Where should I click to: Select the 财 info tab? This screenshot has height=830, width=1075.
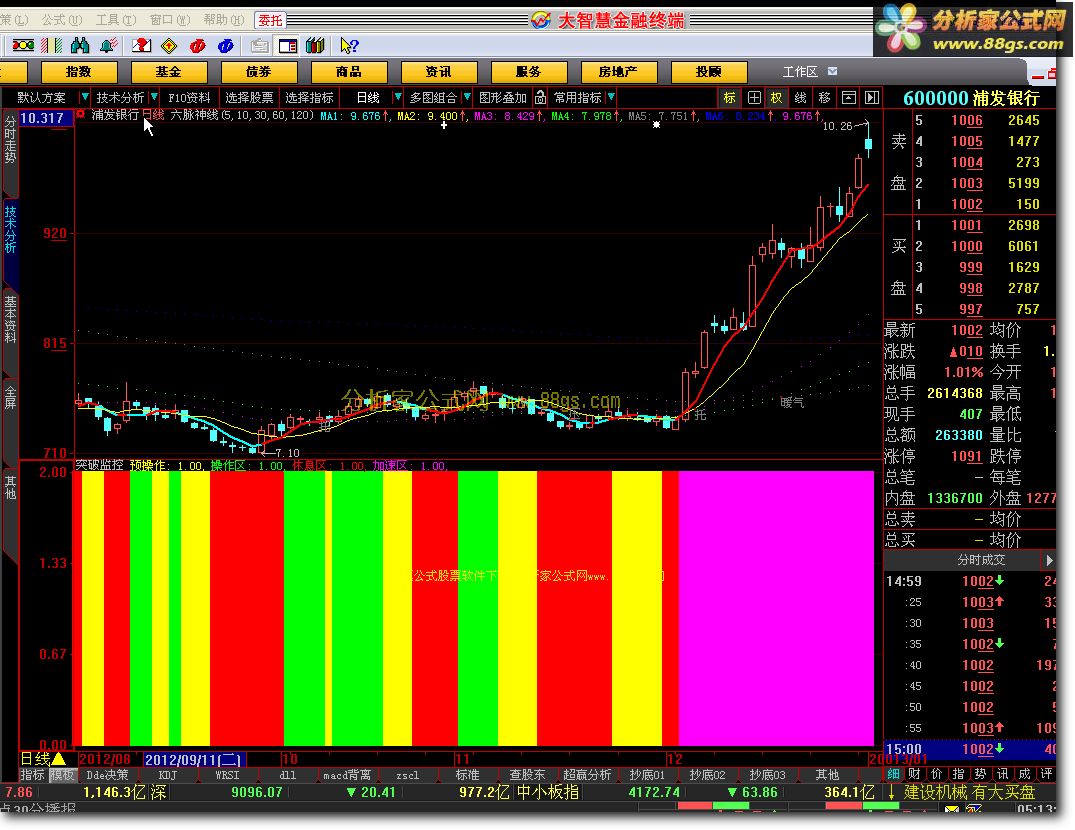pos(915,774)
